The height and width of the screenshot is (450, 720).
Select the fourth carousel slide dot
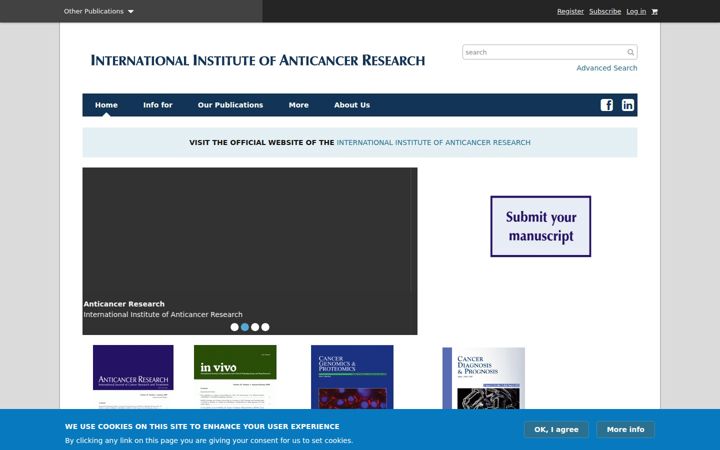click(x=265, y=327)
